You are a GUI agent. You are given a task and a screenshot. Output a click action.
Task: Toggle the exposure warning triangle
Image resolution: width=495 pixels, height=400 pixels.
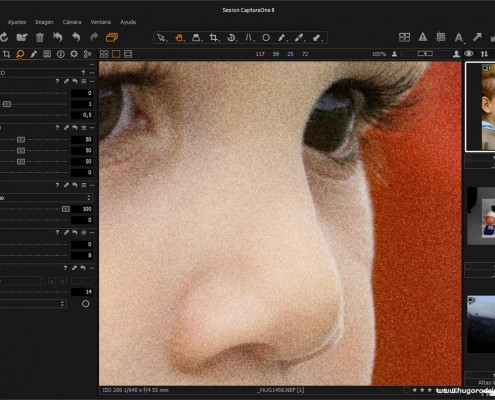(x=423, y=37)
